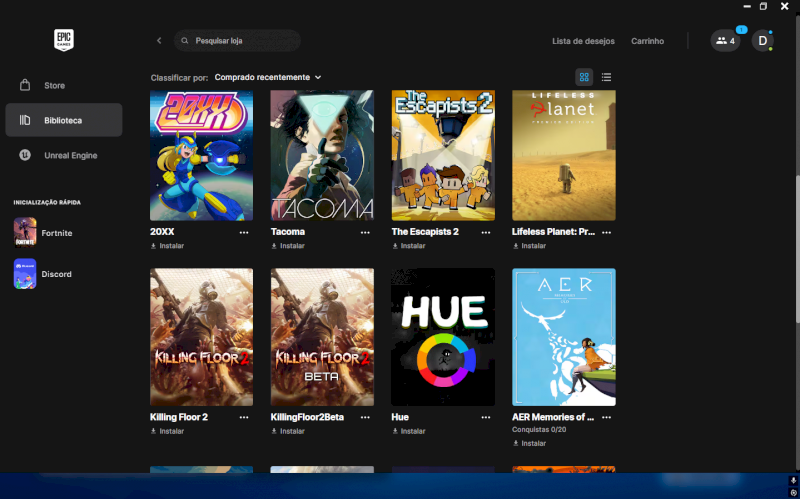Click the Unreal Engine logo icon

[x=24, y=155]
